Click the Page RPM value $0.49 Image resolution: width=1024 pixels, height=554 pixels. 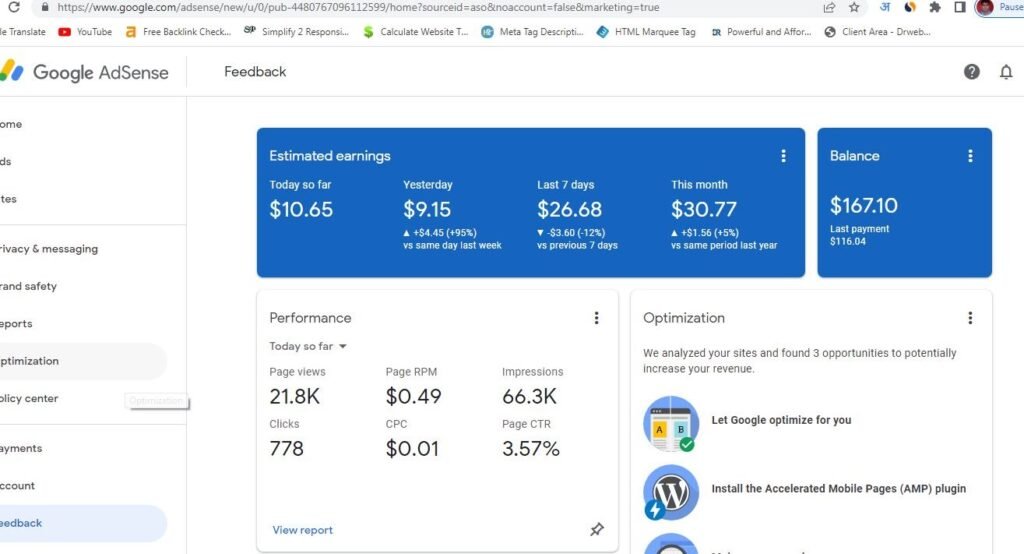pyautogui.click(x=413, y=397)
